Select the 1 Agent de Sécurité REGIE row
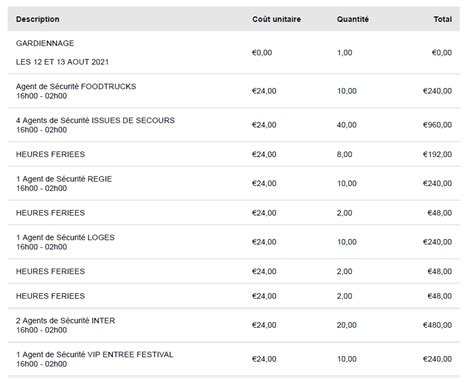Image resolution: width=474 pixels, height=378 pixels. pos(234,183)
